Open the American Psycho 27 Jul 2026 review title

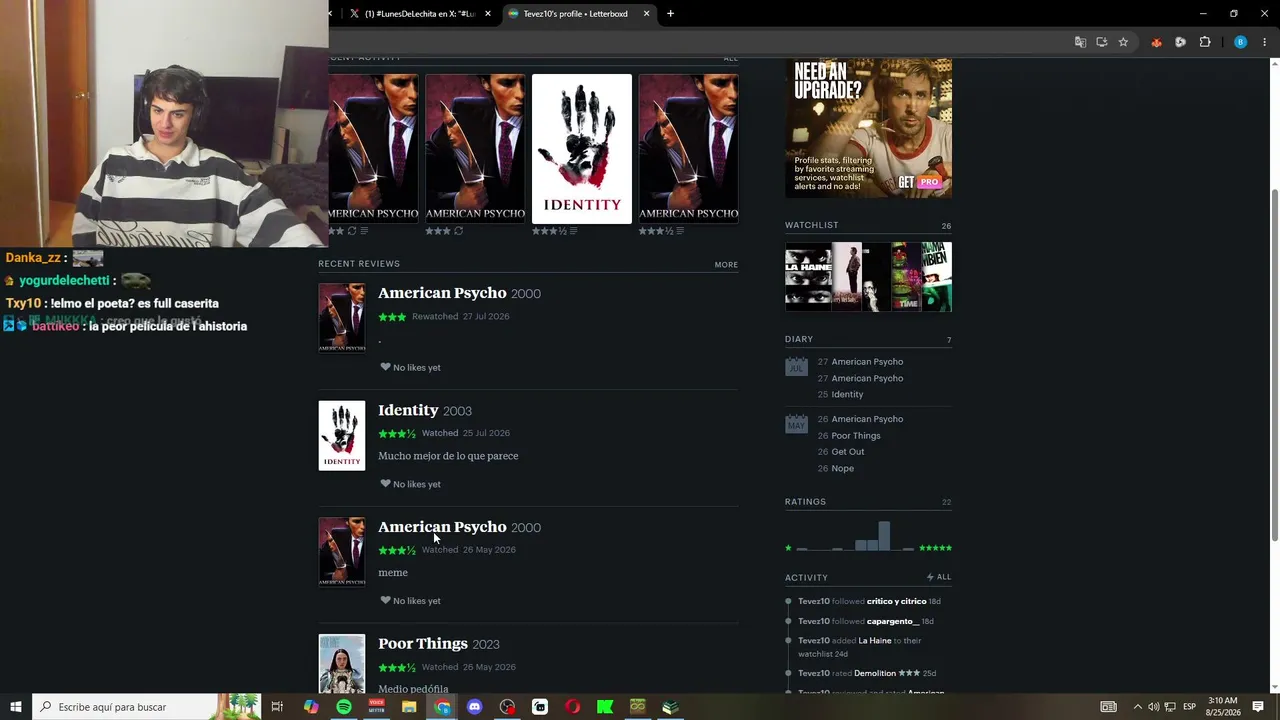coord(442,293)
